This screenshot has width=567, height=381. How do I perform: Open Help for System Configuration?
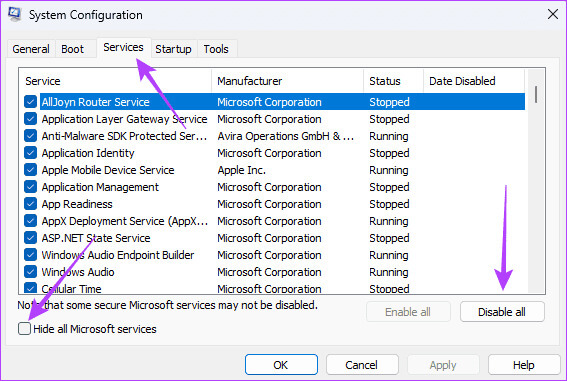pos(524,365)
